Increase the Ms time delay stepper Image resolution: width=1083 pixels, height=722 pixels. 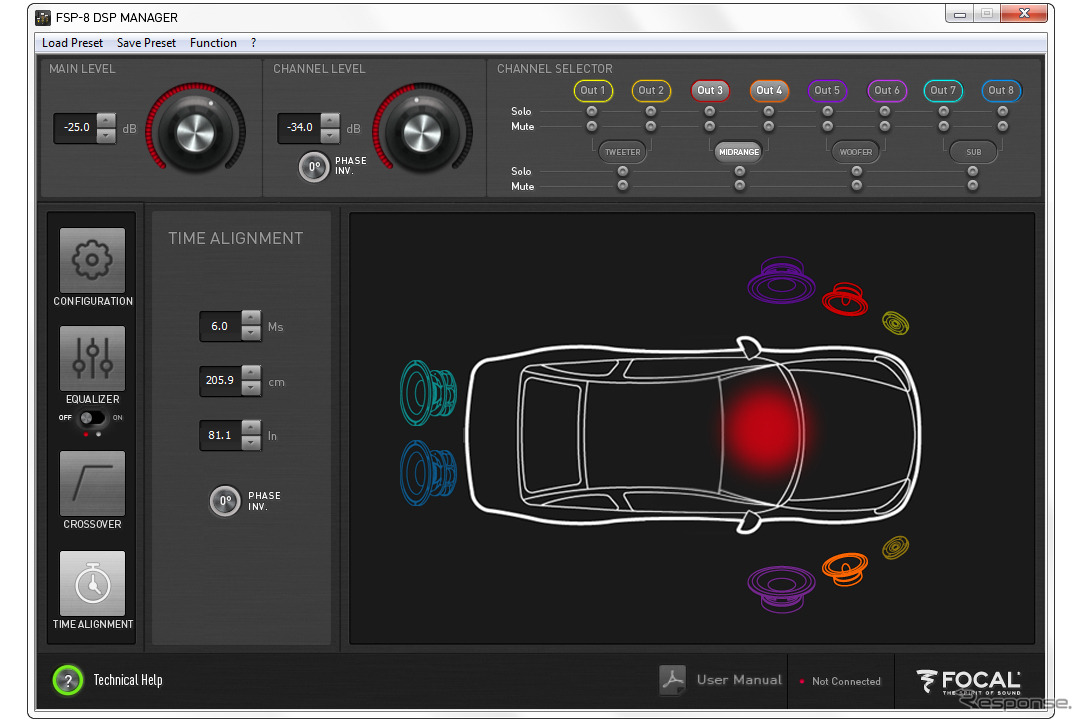[x=251, y=319]
